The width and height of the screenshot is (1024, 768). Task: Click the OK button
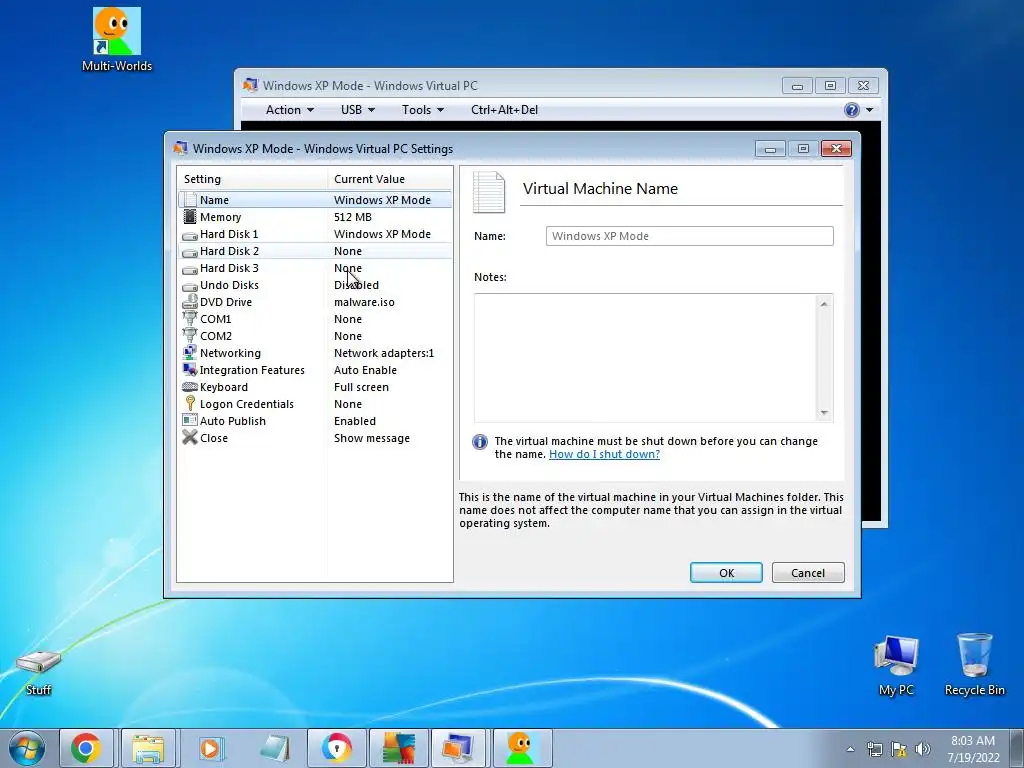click(x=726, y=573)
